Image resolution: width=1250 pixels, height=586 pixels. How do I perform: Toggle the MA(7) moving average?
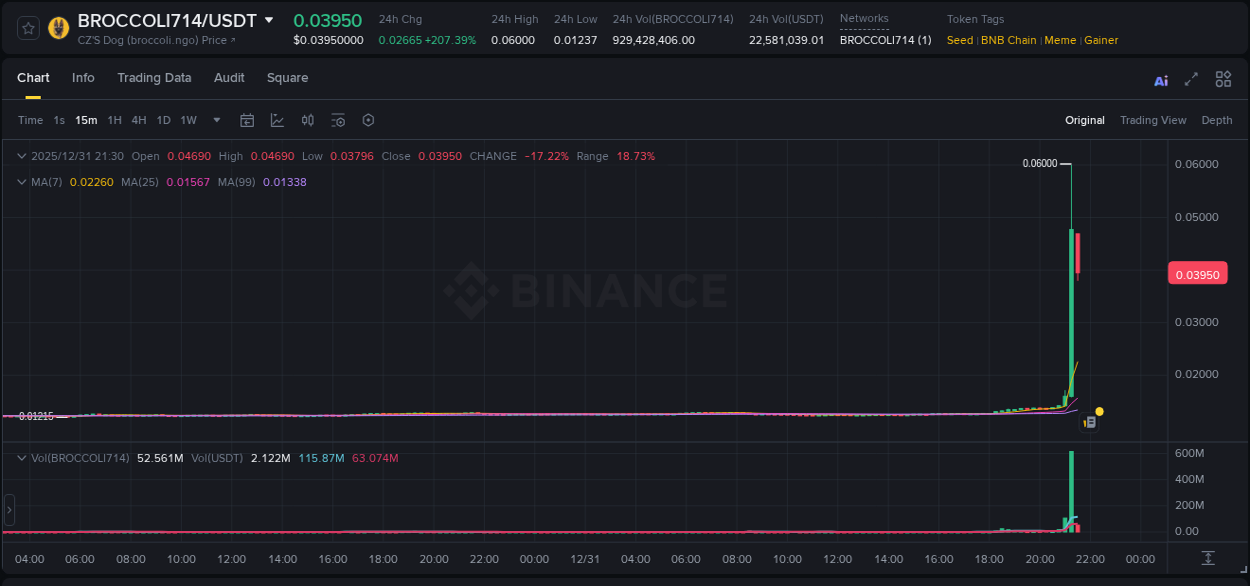click(x=42, y=181)
